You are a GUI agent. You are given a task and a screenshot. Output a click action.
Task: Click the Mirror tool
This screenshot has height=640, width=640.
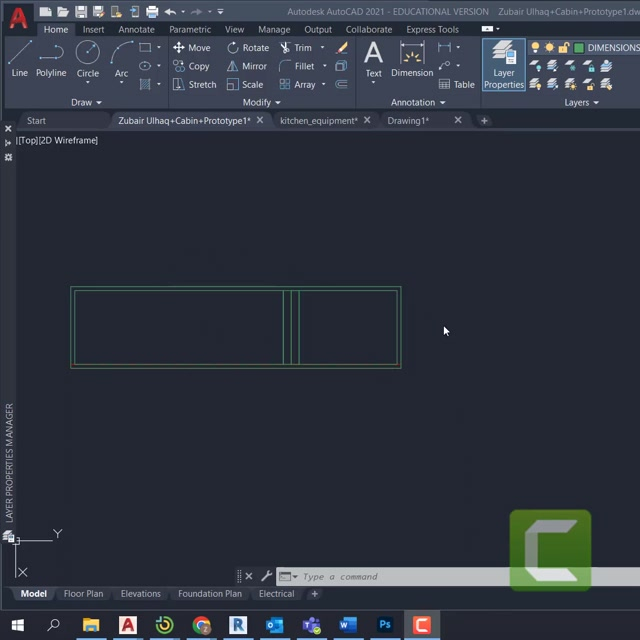246,66
